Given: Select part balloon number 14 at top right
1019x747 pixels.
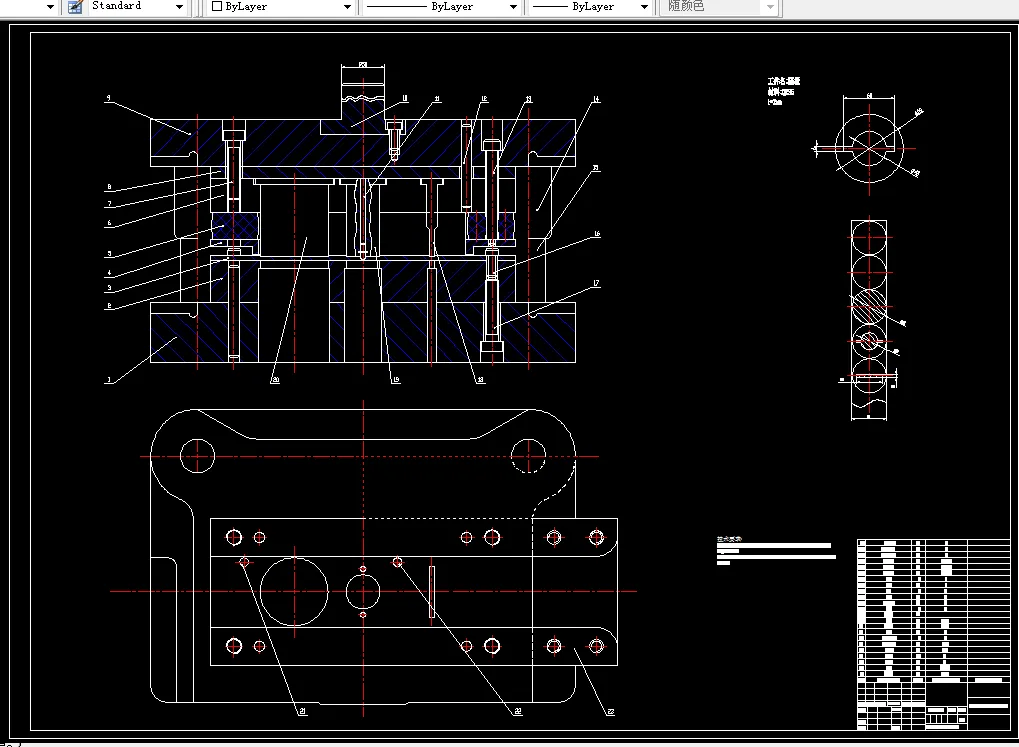Looking at the screenshot, I should [596, 99].
